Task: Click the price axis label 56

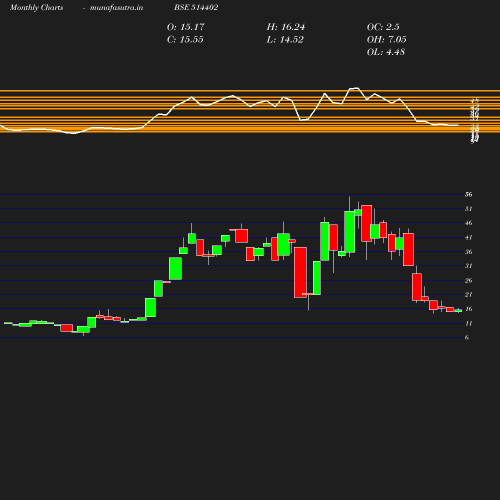Action: click(469, 195)
